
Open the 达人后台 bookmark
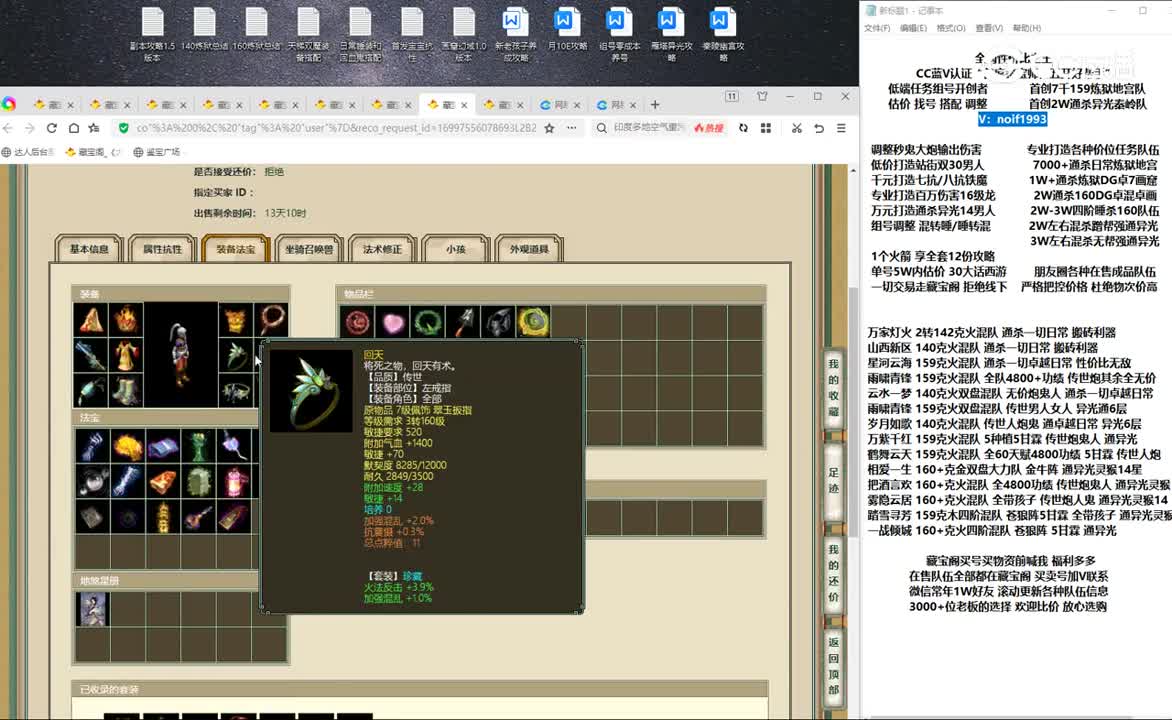click(28, 152)
